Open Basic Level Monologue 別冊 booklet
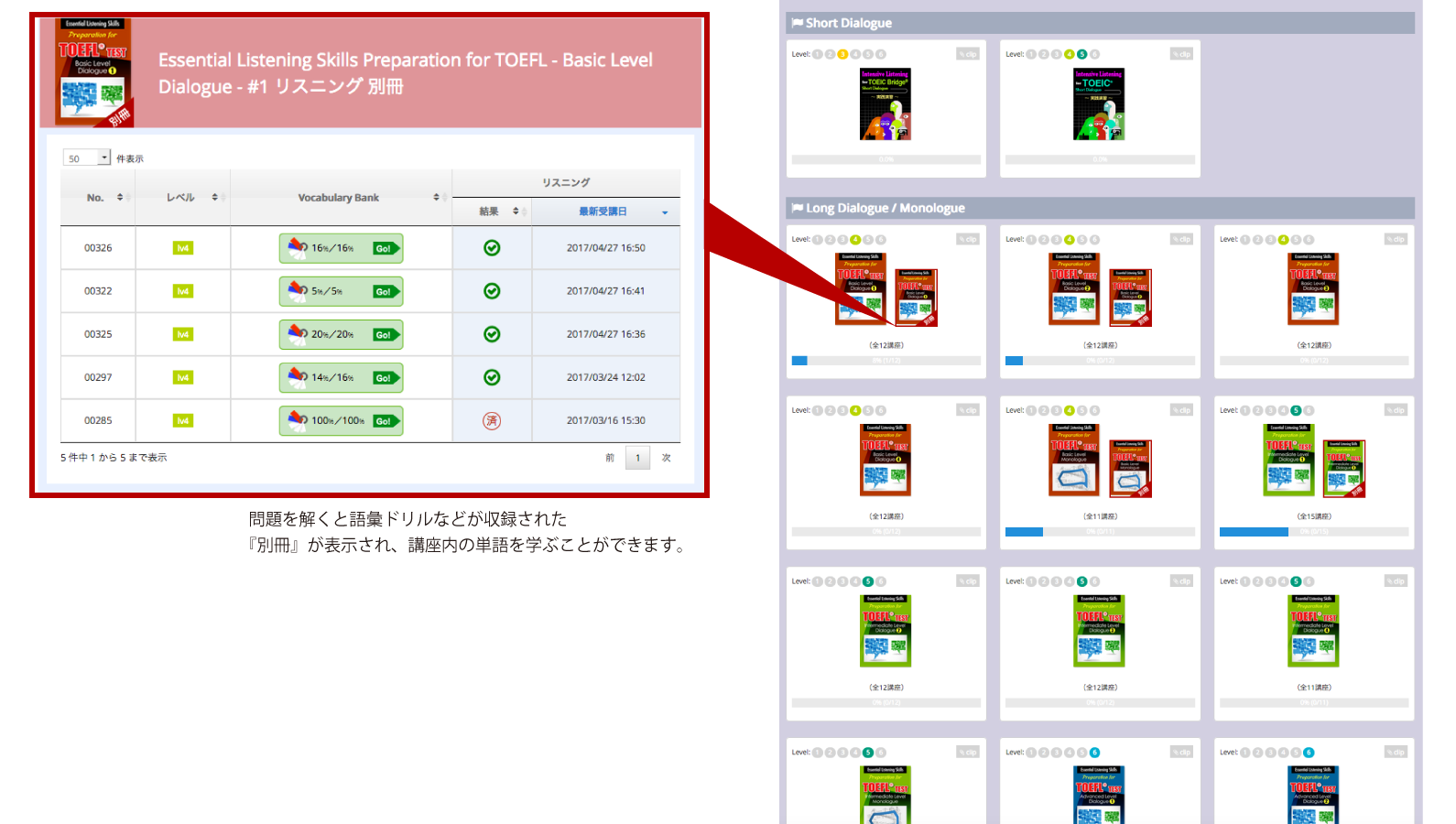Image resolution: width=1456 pixels, height=824 pixels. (1130, 469)
